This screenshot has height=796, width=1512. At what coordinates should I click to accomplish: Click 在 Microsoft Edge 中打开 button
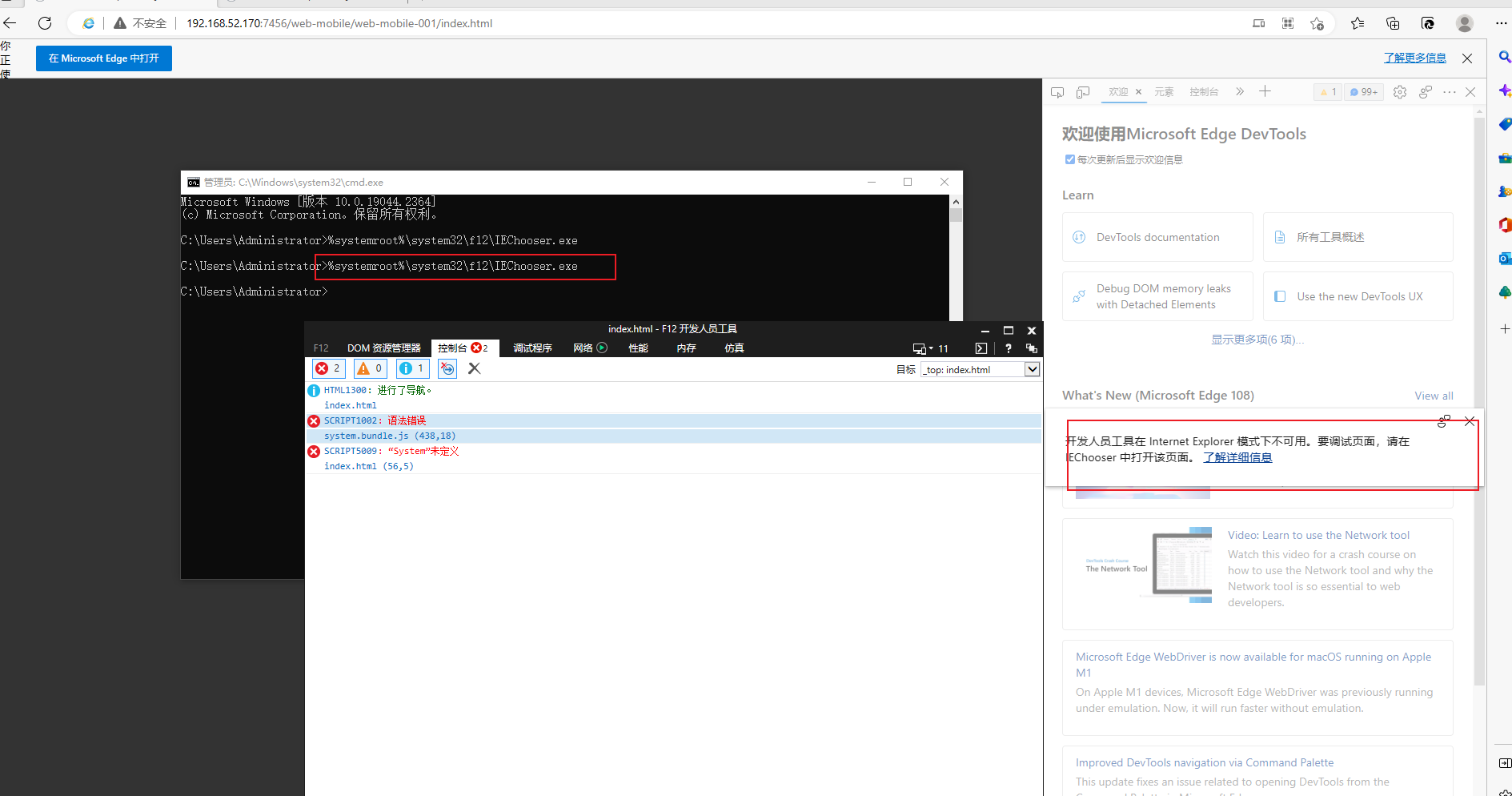tap(104, 58)
